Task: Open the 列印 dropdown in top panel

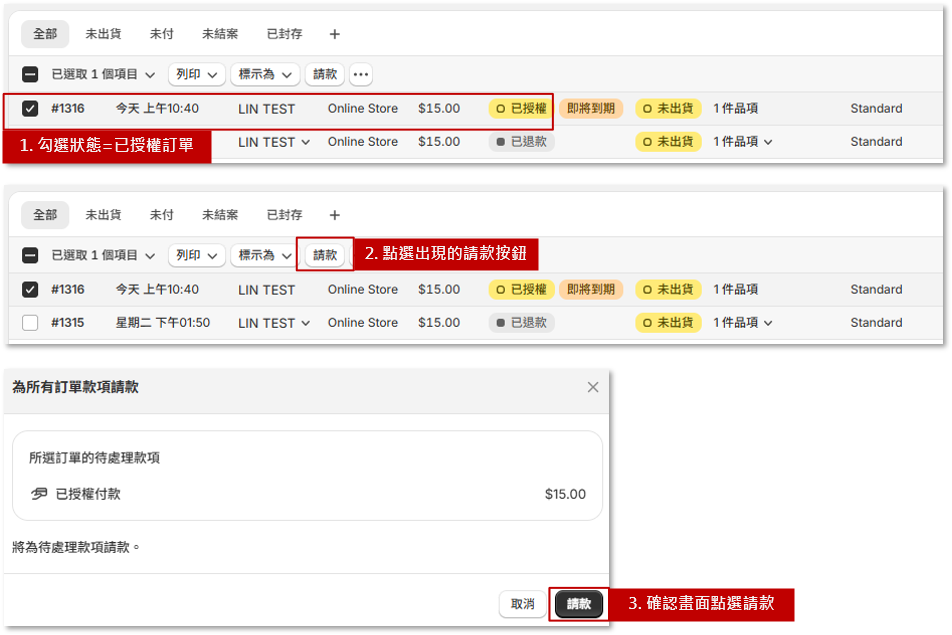Action: (x=195, y=74)
